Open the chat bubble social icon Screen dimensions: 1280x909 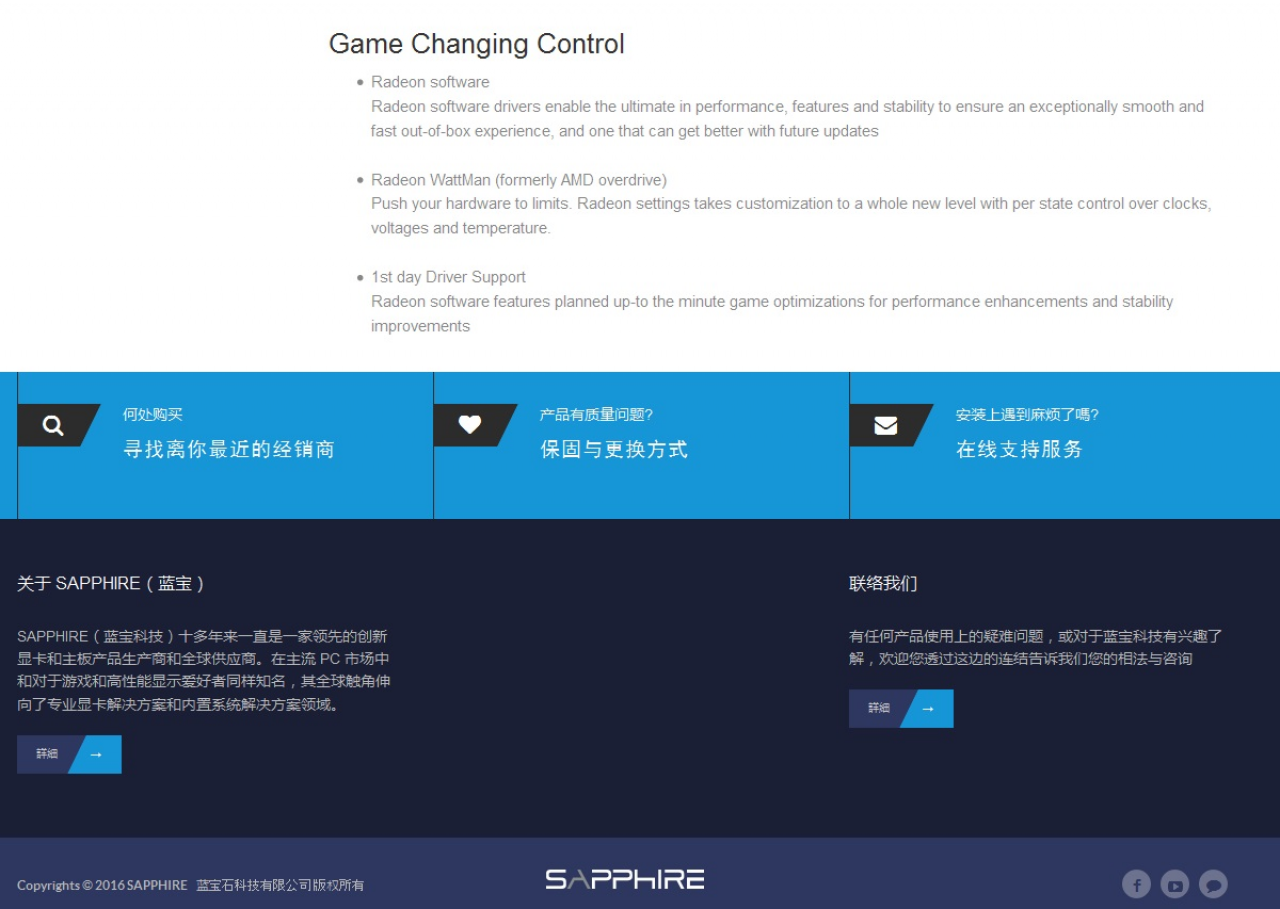(x=1213, y=884)
